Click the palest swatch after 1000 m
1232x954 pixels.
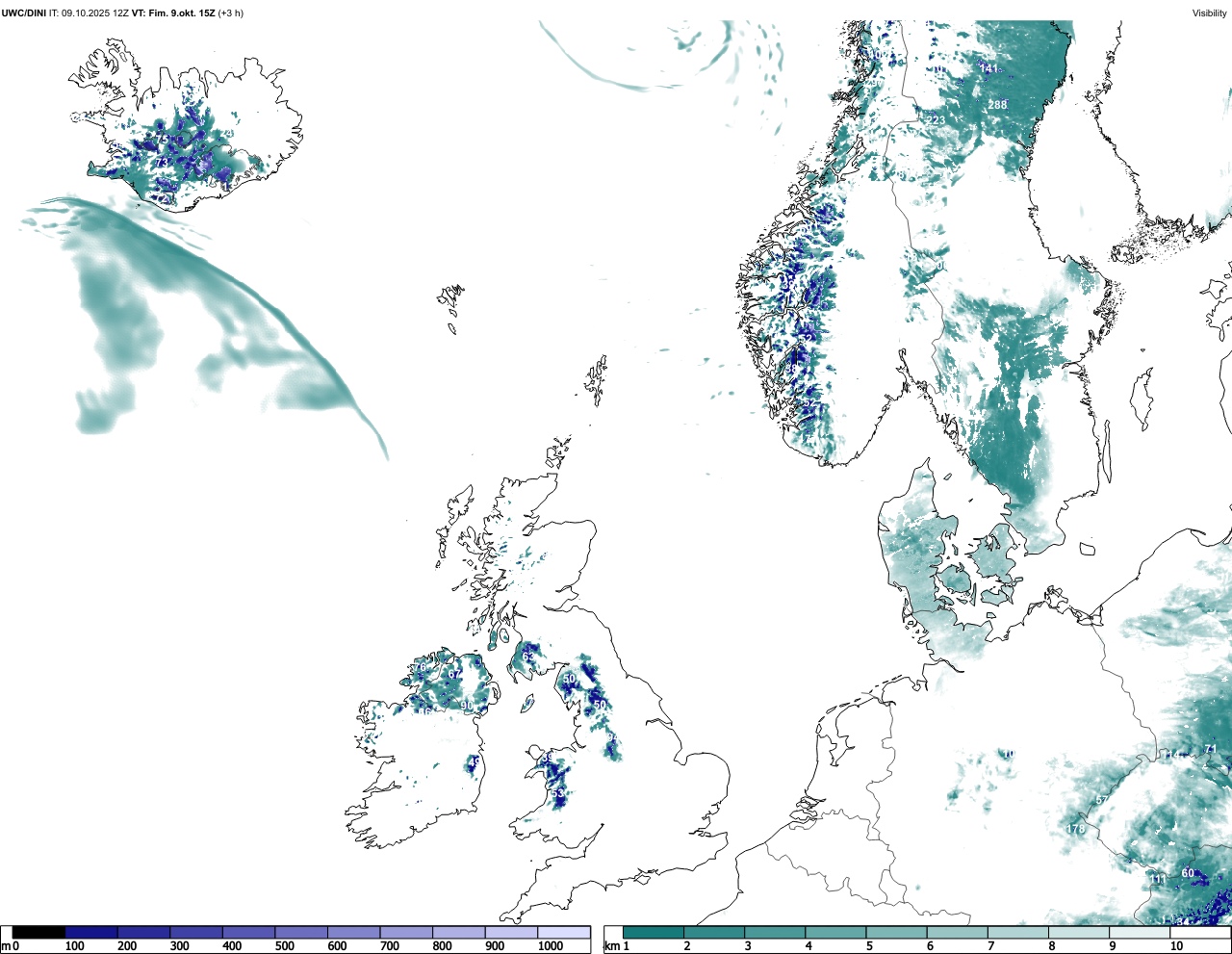[x=563, y=932]
